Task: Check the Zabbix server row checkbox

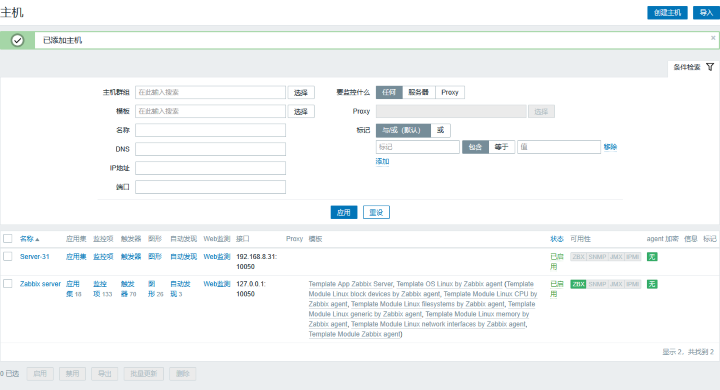Action: (x=8, y=283)
